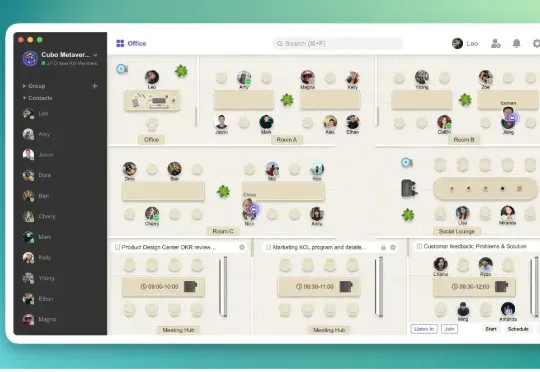Click Lisa's avatar in the Social Lounge
Screen dimensions: 540x372
click(463, 213)
